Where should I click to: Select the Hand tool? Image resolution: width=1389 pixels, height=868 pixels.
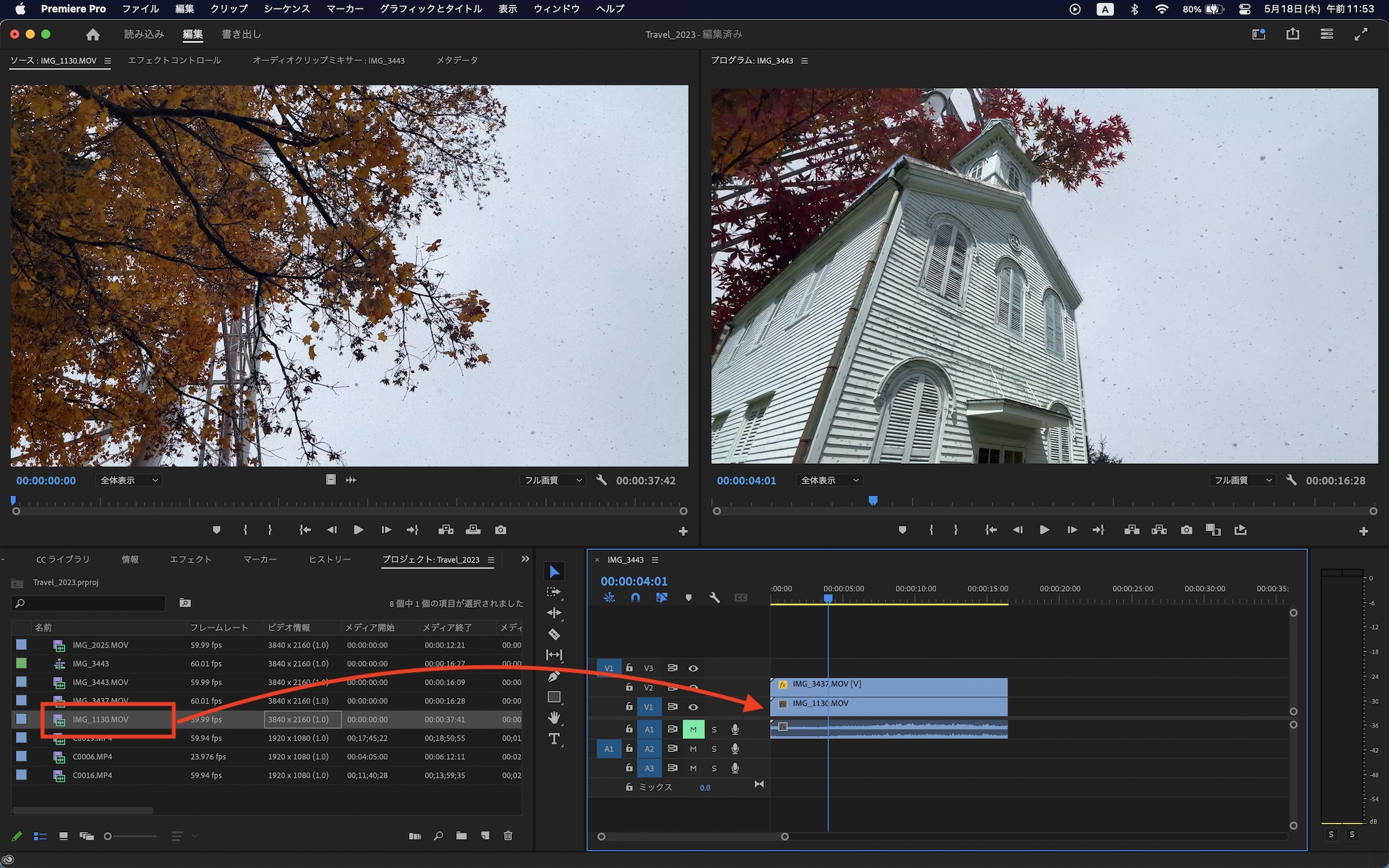click(x=554, y=717)
